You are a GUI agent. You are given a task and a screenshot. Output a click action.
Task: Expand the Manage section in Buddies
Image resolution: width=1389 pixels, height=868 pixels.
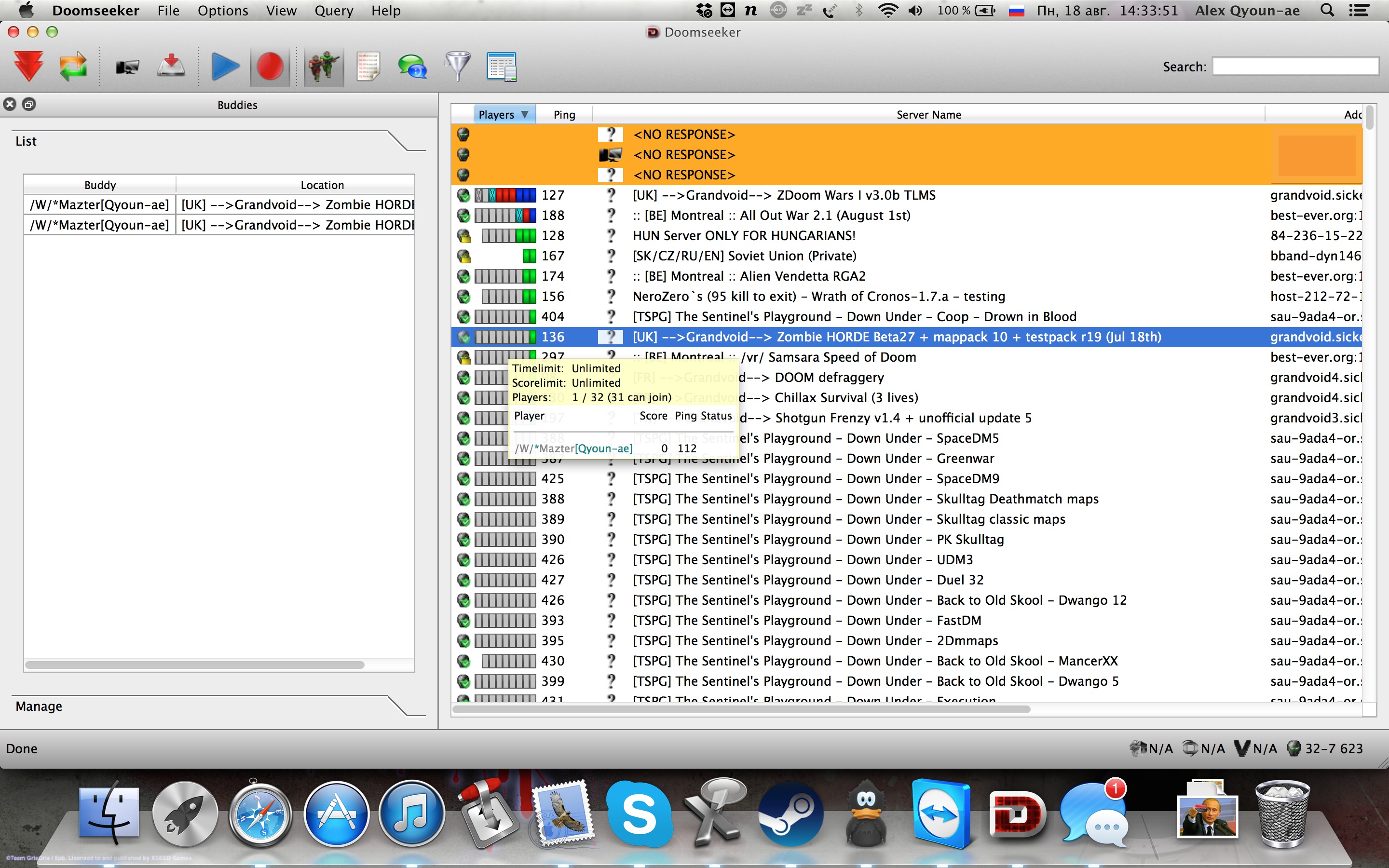39,706
